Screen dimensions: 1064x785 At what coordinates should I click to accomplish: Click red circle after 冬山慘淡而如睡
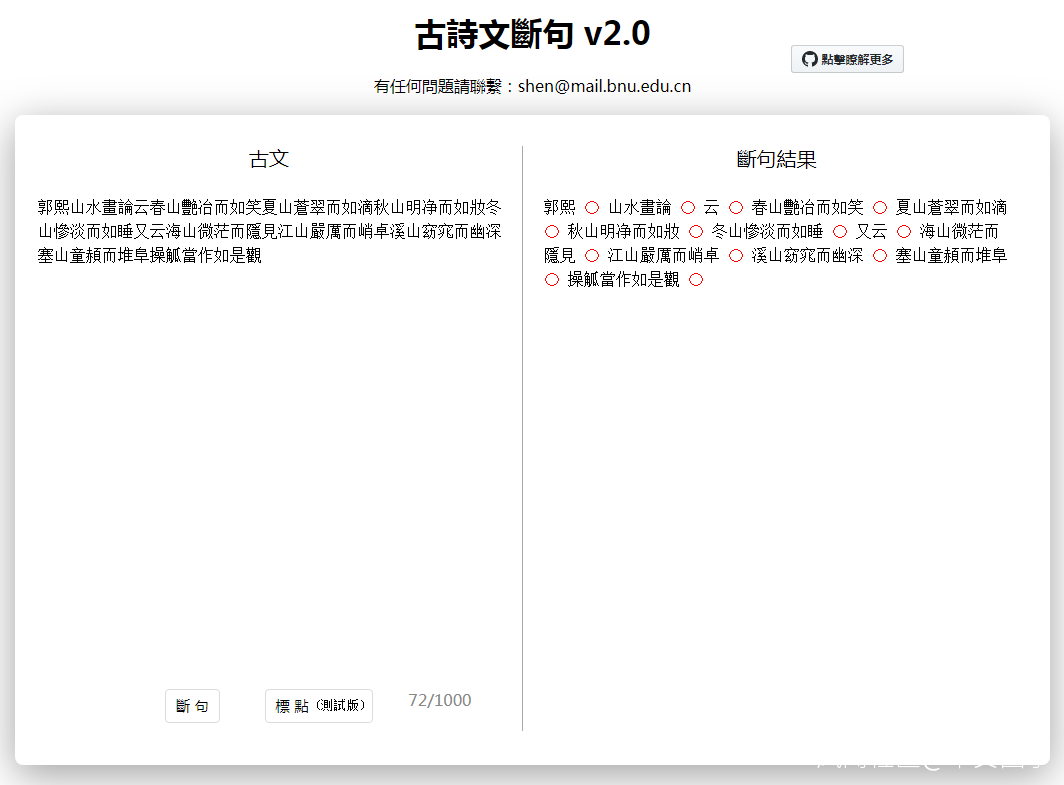[840, 232]
